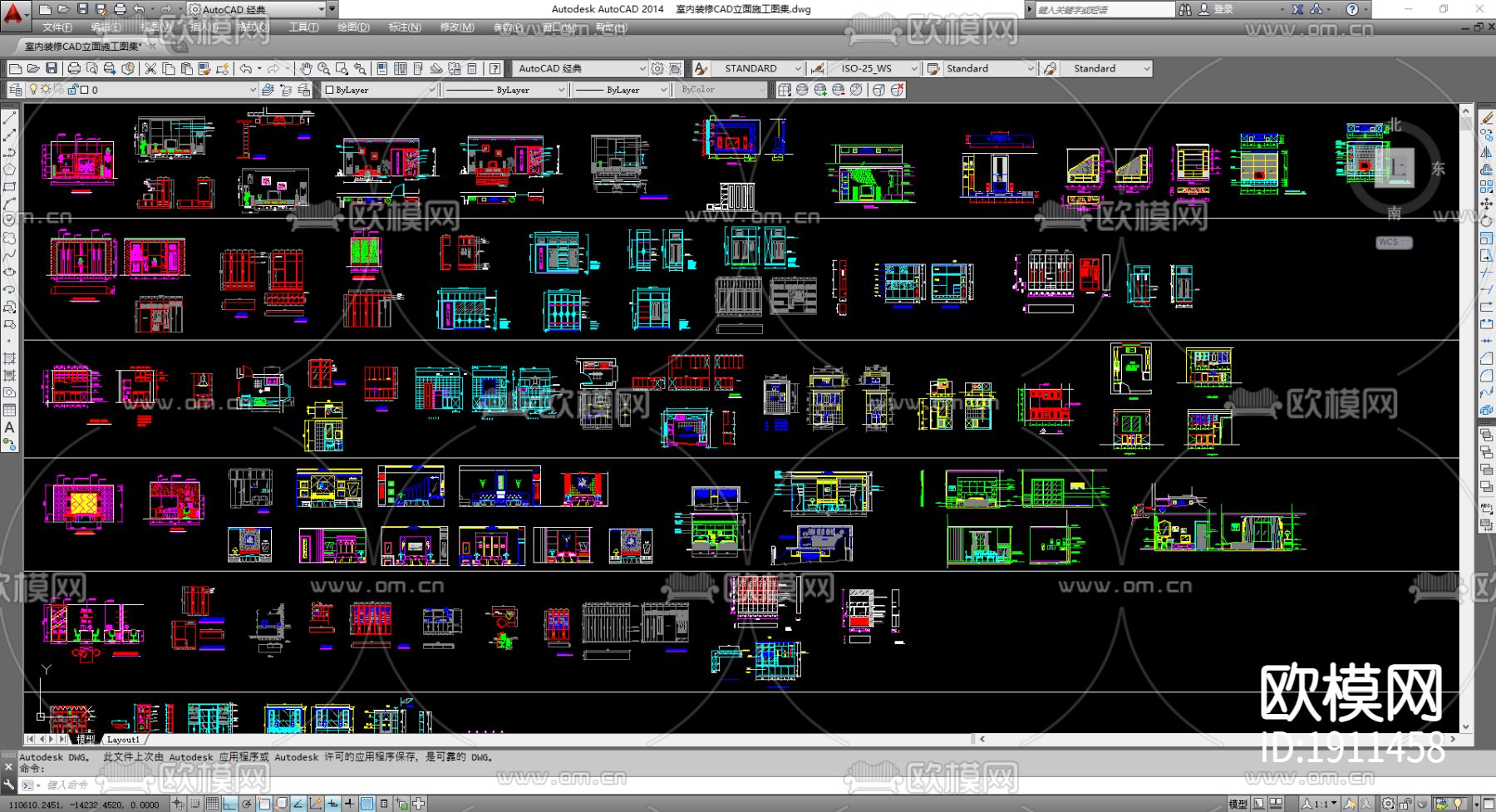Switch to the Layout1 tab
The width and height of the screenshot is (1496, 812).
click(123, 739)
